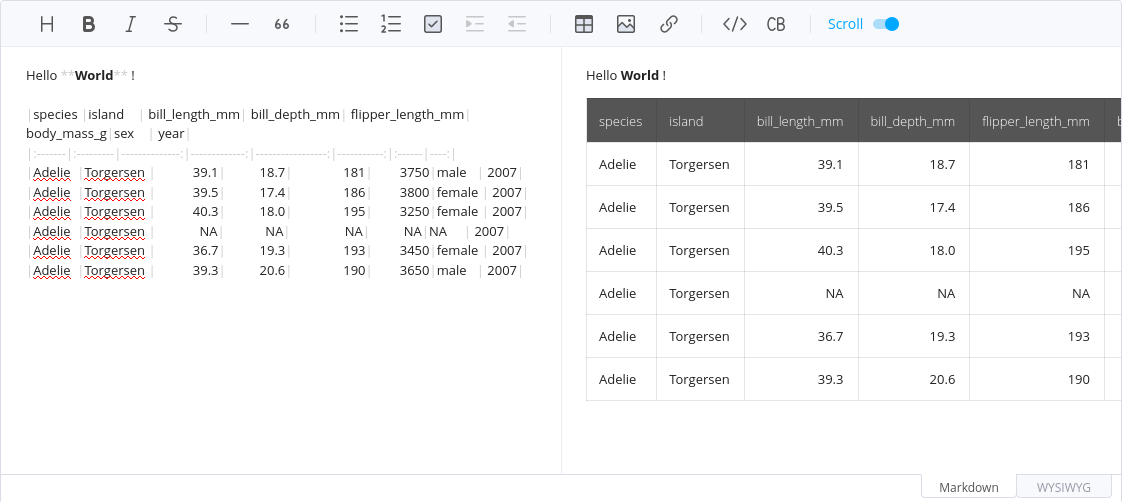Toggle the Scroll sync switch

click(886, 24)
